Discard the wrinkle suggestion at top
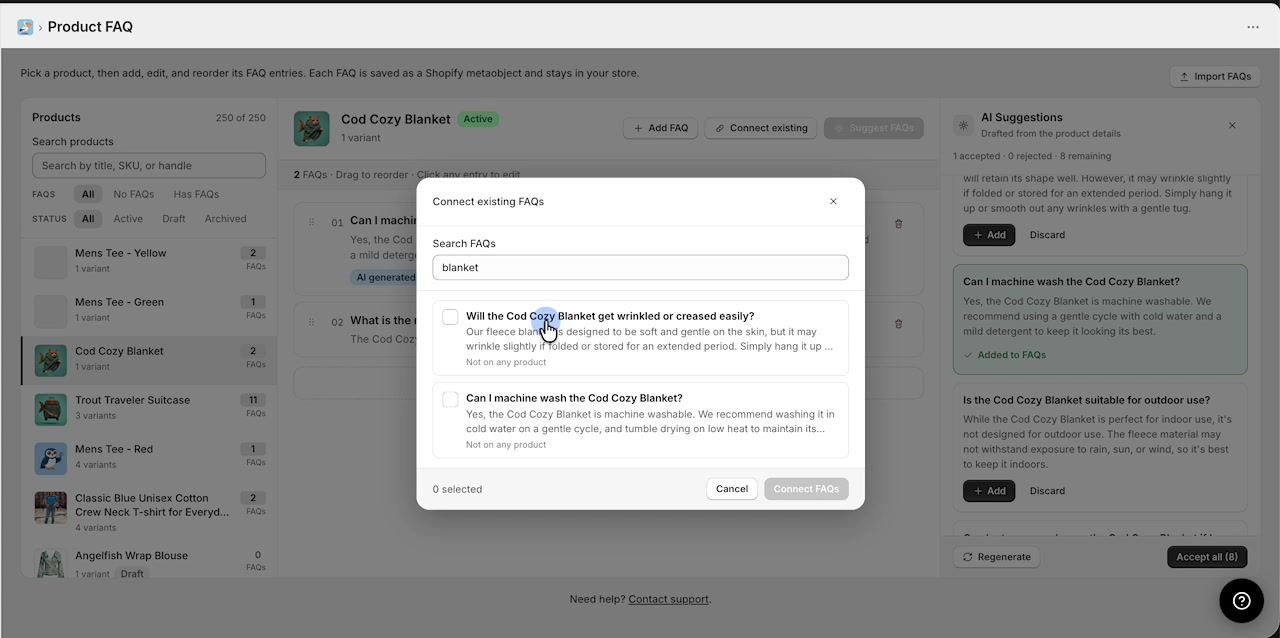1280x638 pixels. coord(1047,235)
